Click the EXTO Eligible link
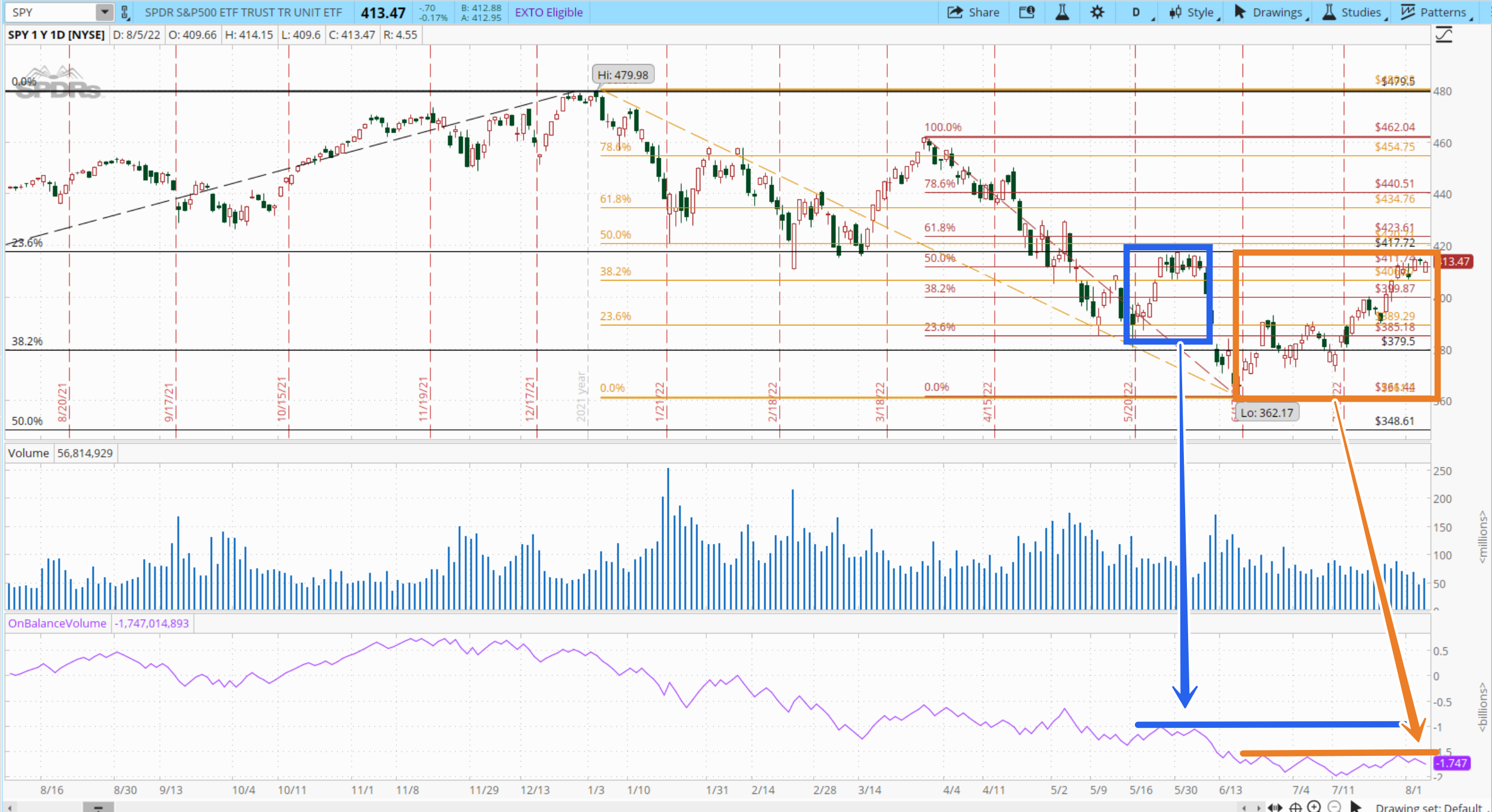 click(548, 13)
